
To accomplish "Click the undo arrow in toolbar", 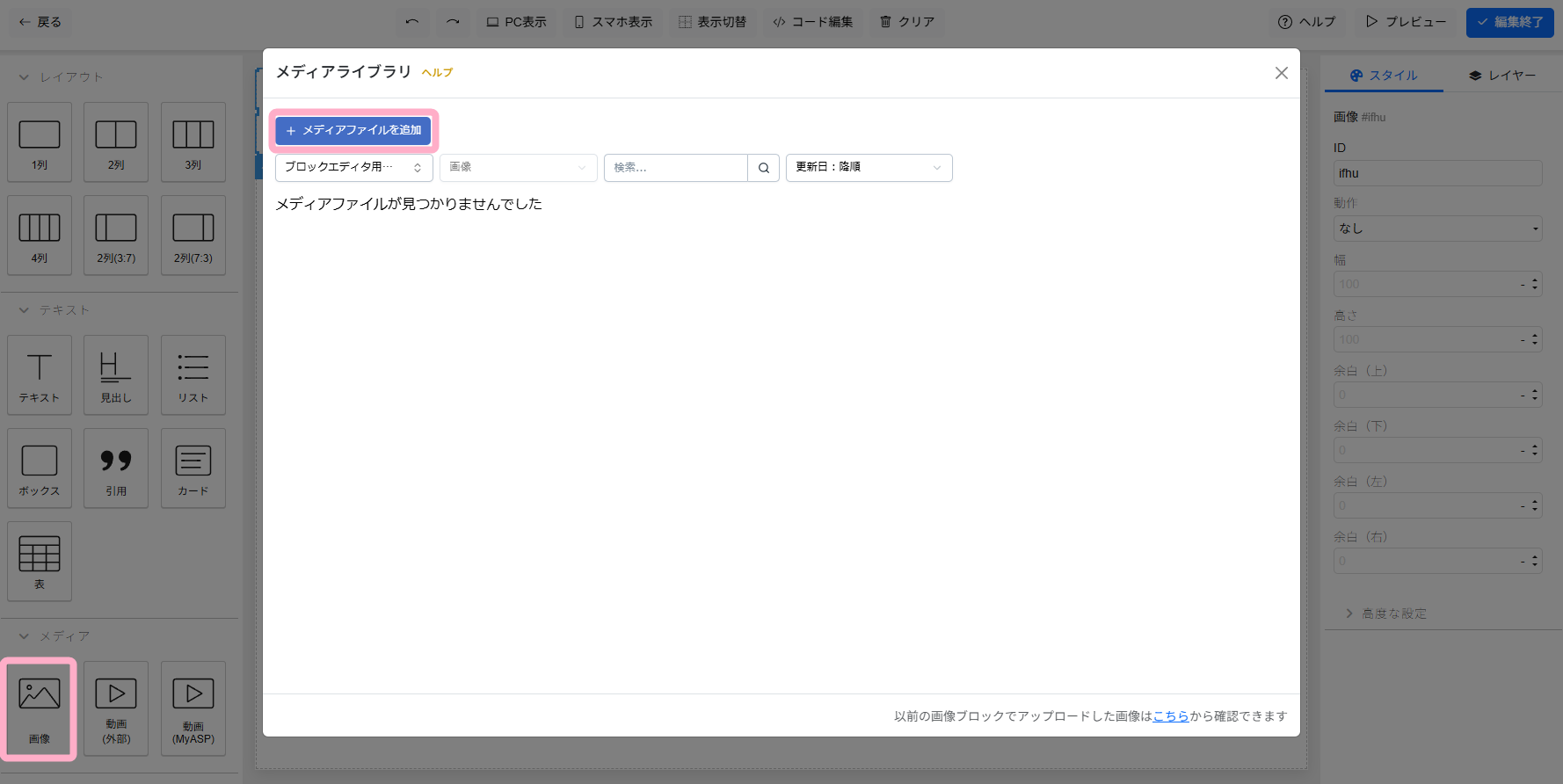I will coord(411,22).
